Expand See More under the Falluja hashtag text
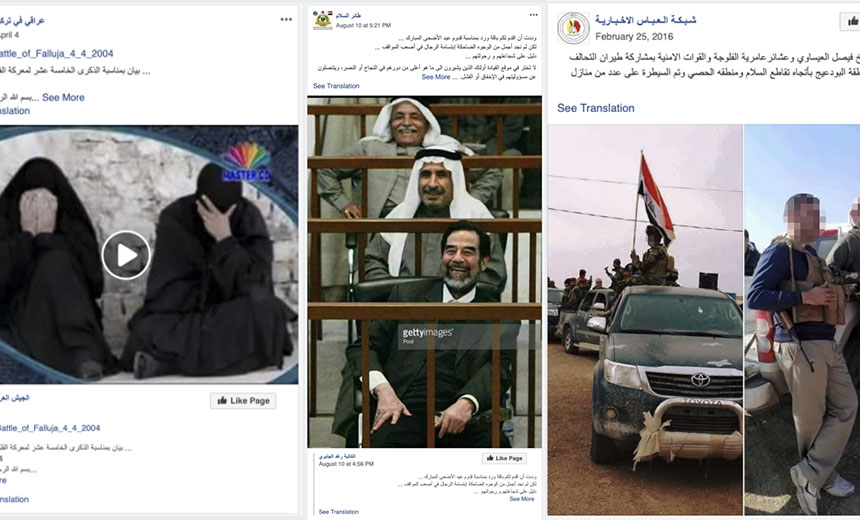The height and width of the screenshot is (520, 860). click(x=63, y=98)
